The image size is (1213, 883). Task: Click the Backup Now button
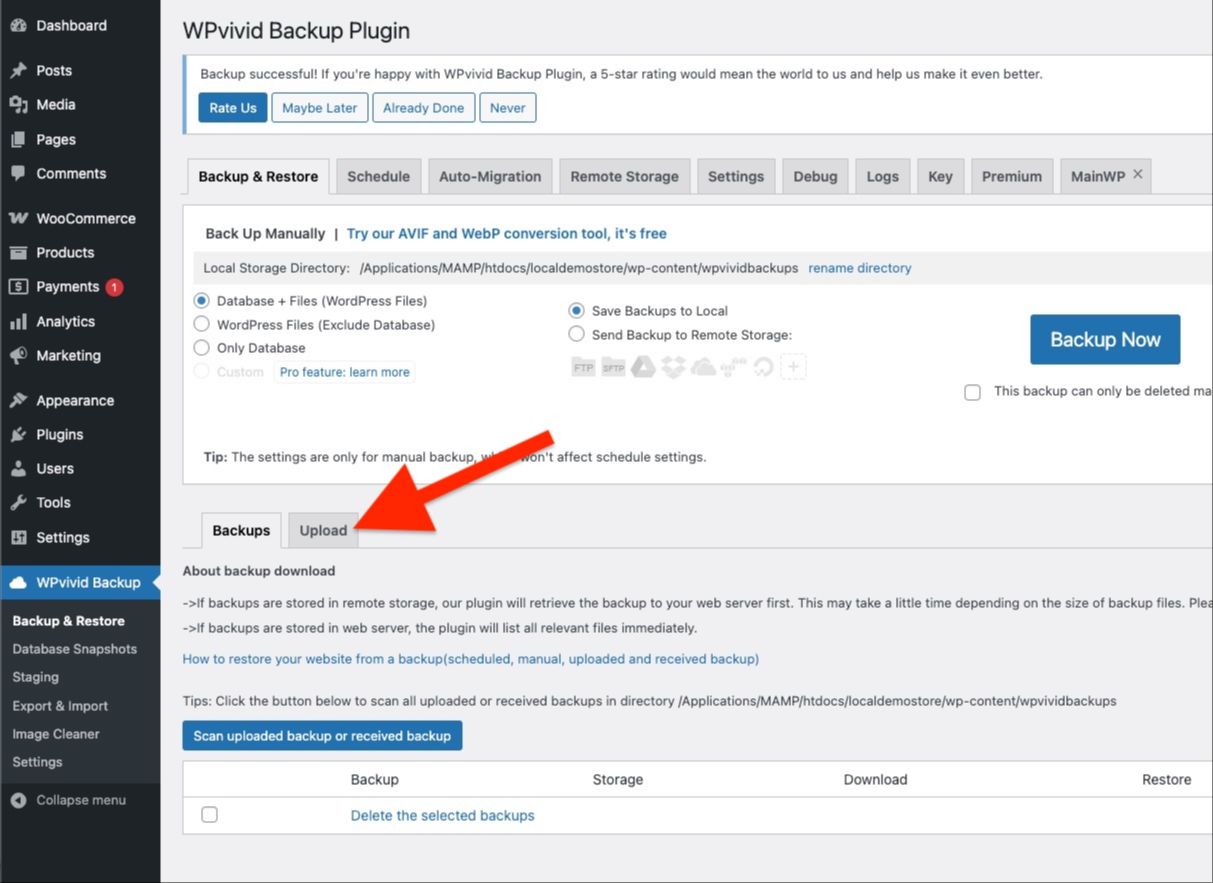click(1105, 339)
